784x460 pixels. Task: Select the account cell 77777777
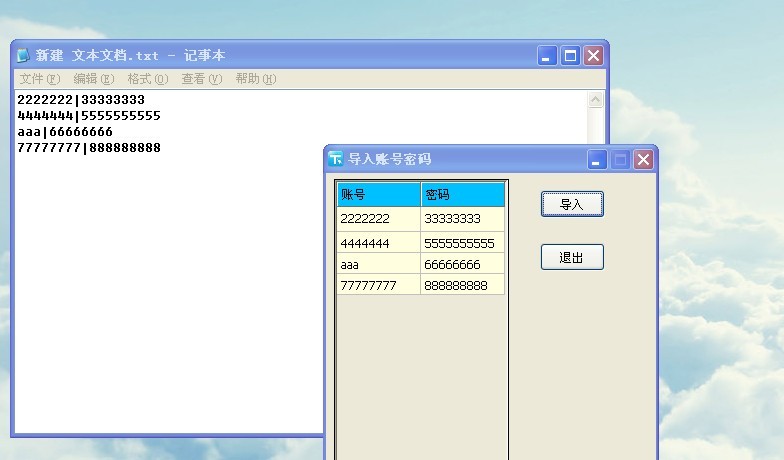click(378, 284)
